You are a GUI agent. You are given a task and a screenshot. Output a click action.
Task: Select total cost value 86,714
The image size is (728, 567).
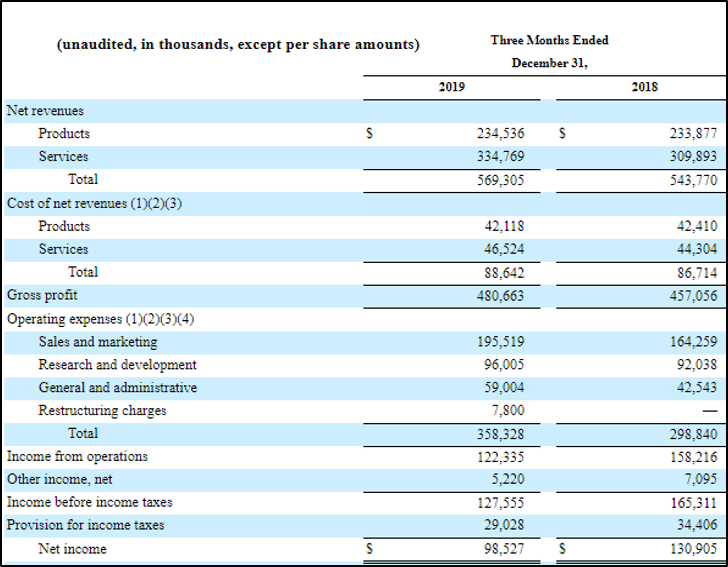(x=697, y=273)
